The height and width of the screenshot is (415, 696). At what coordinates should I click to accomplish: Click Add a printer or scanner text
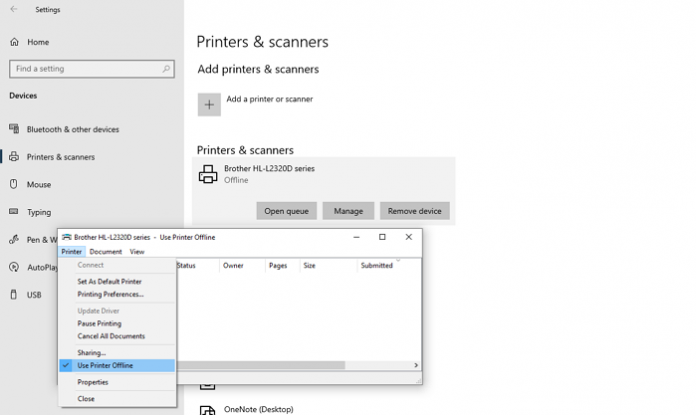(269, 99)
